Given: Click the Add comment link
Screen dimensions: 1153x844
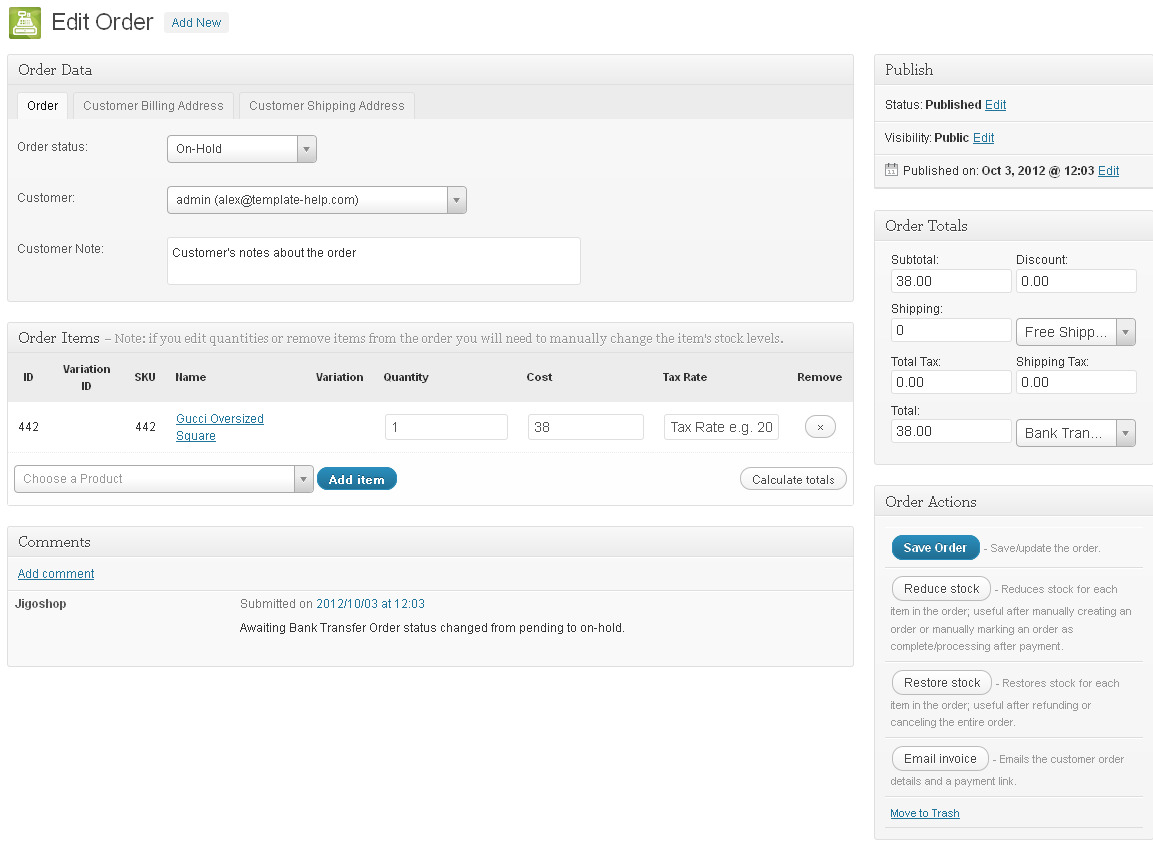Looking at the screenshot, I should (x=56, y=574).
